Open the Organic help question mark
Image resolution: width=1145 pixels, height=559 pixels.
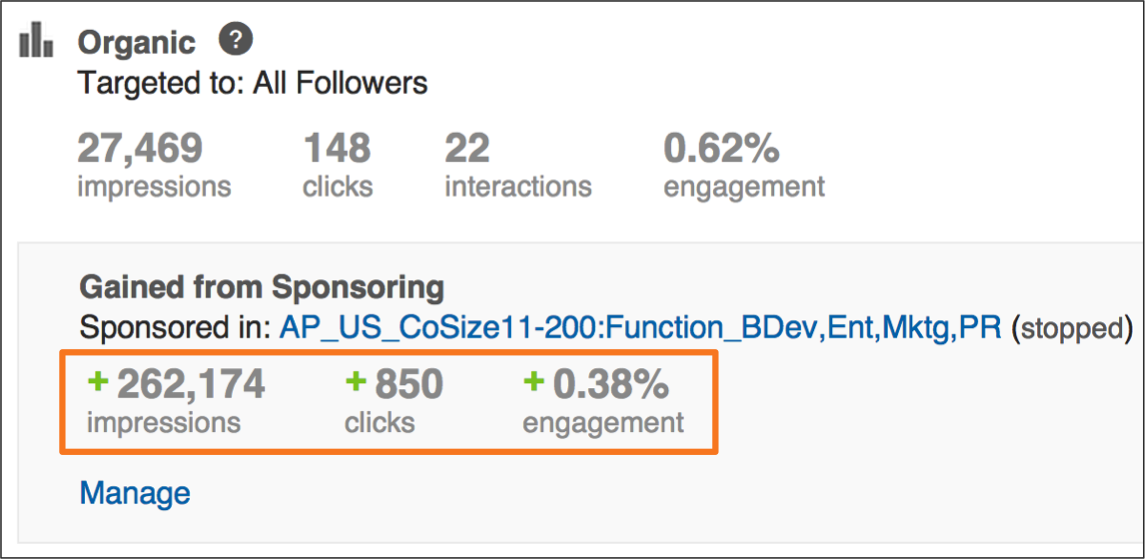click(235, 40)
